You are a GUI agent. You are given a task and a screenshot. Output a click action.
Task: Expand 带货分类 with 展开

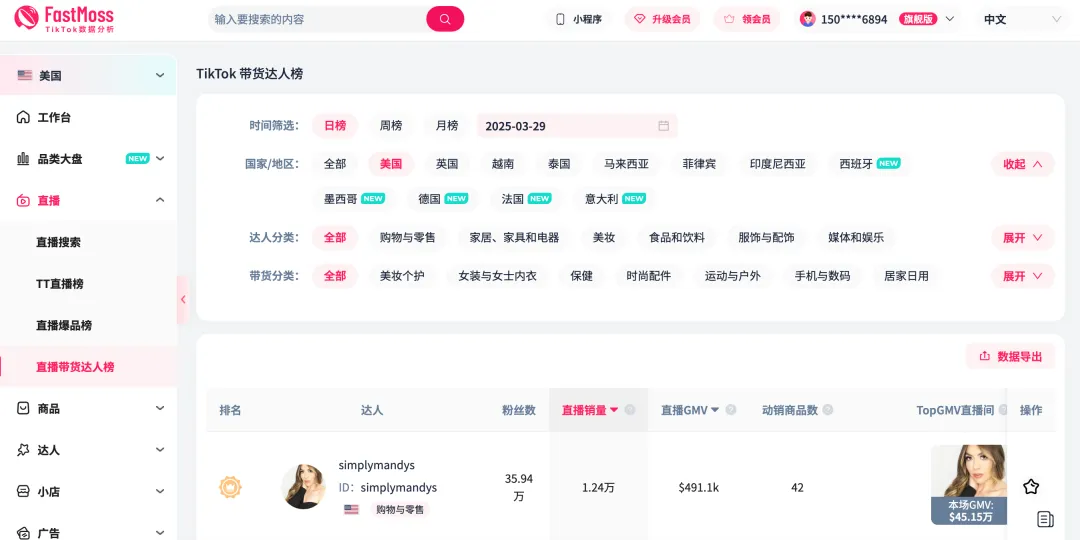[1023, 276]
